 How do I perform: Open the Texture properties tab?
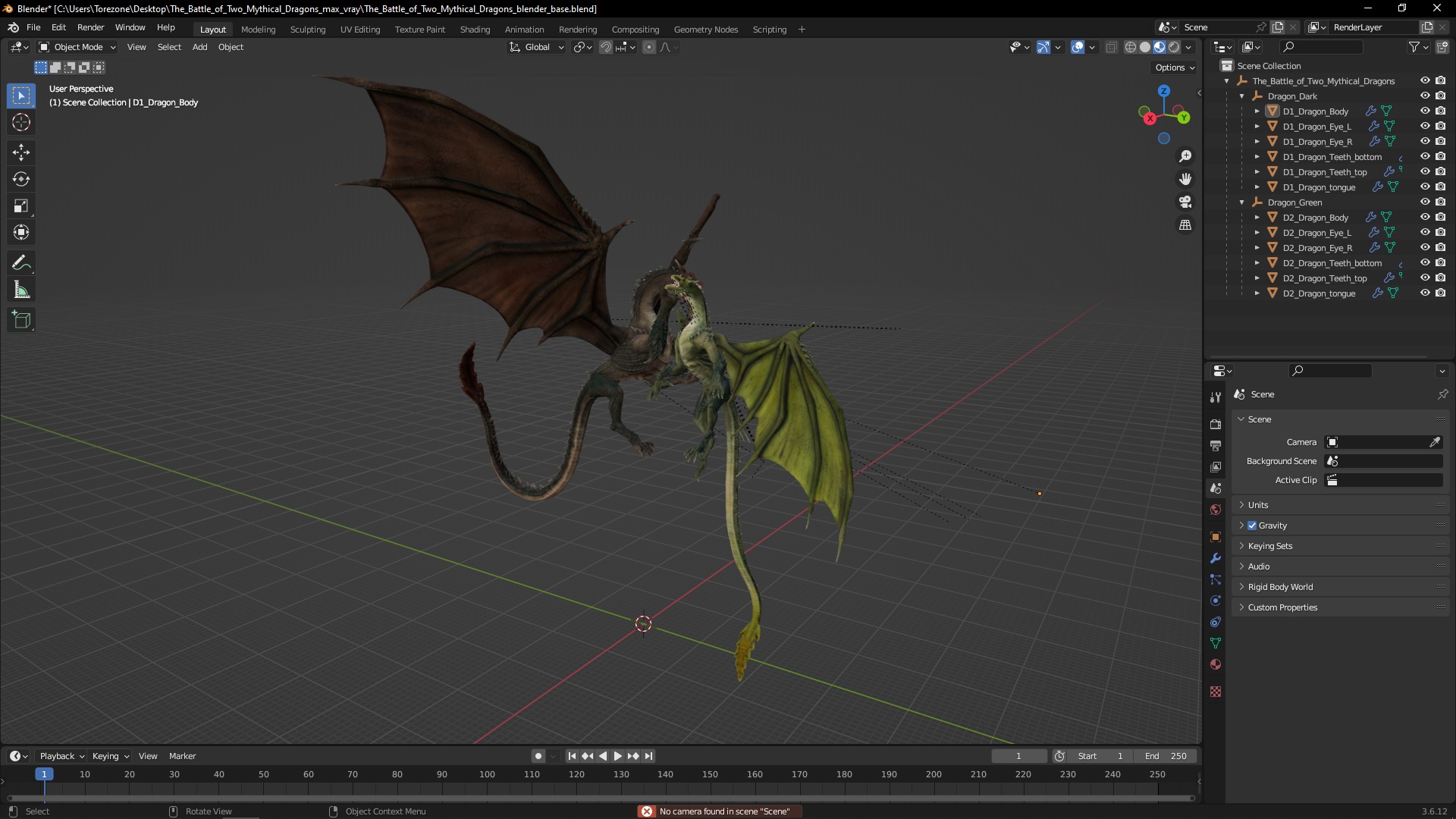pyautogui.click(x=1216, y=692)
